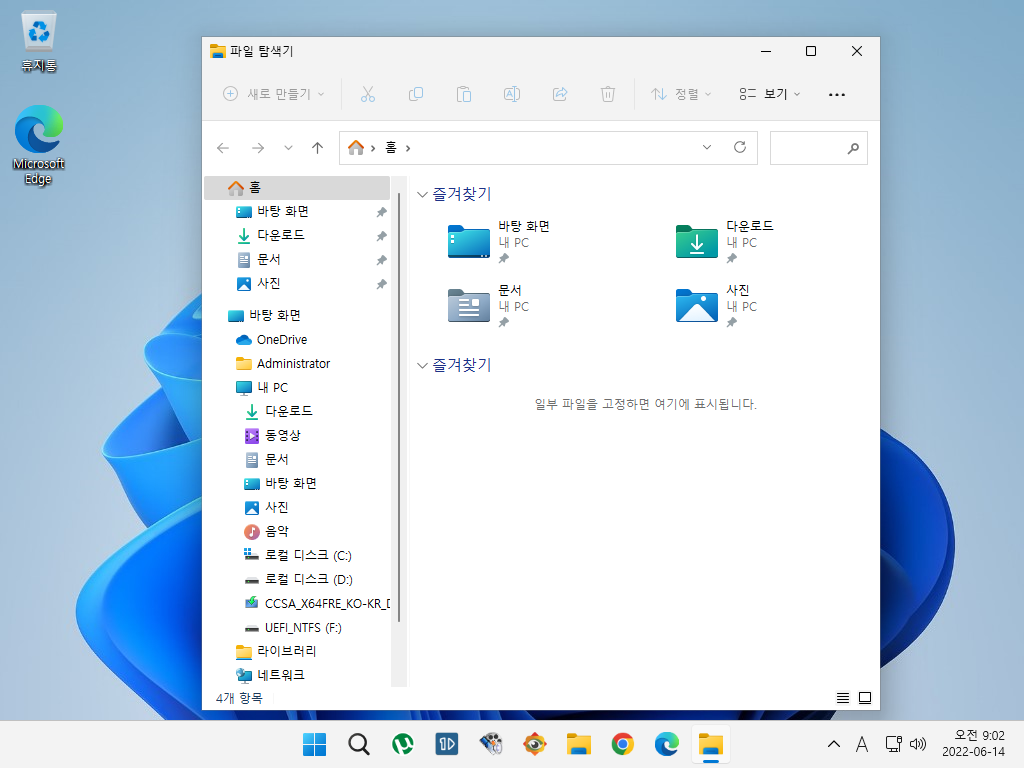Unpin 사진 using its sidebar pin icon
This screenshot has height=768, width=1024.
(381, 284)
